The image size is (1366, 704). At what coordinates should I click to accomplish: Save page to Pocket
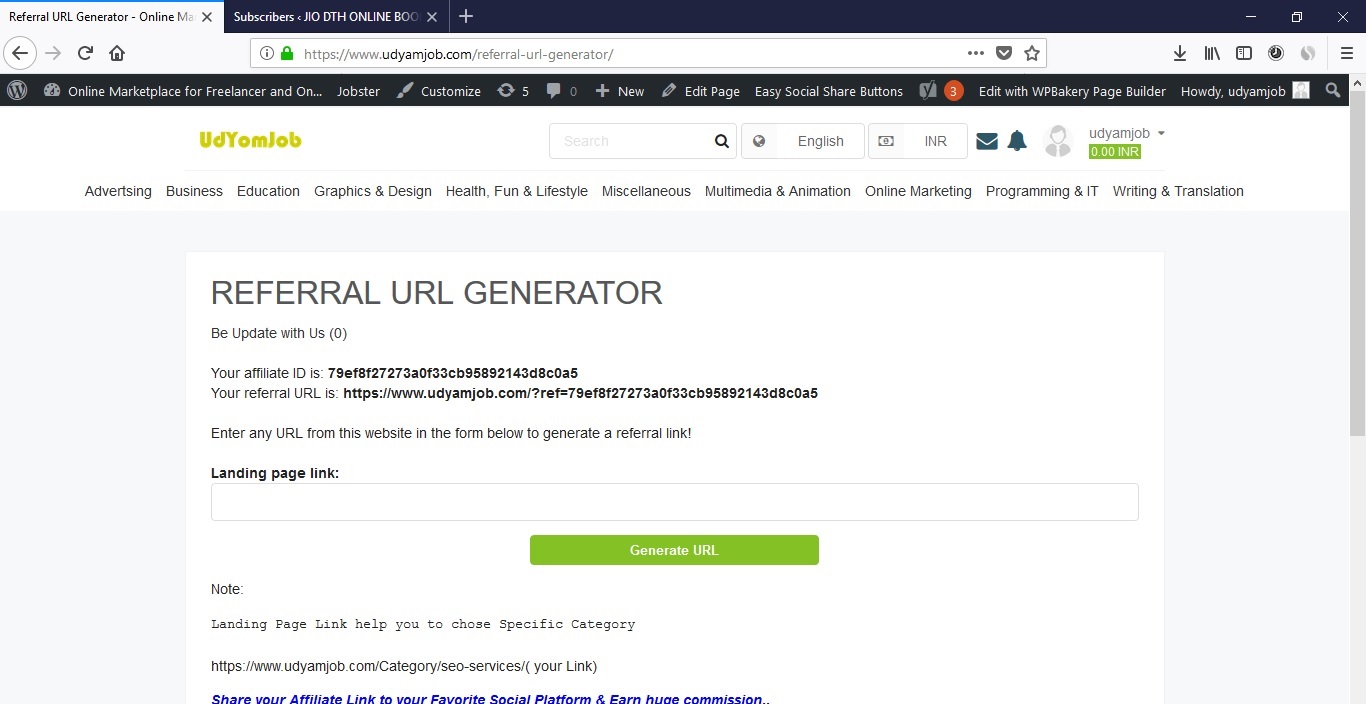coord(1004,54)
